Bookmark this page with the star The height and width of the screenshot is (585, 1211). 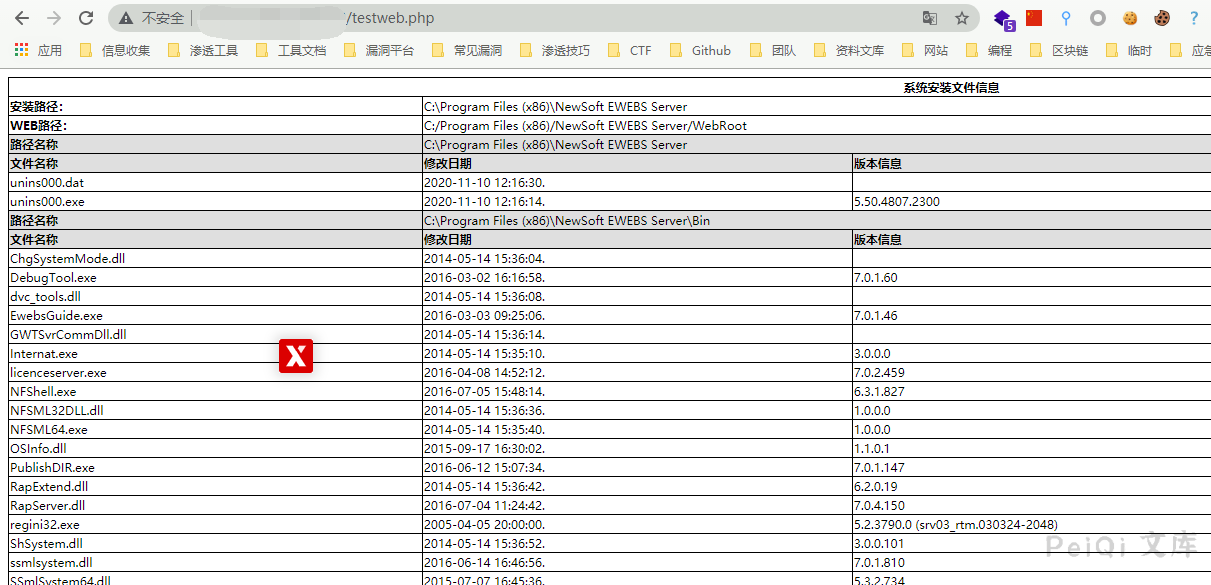[962, 18]
